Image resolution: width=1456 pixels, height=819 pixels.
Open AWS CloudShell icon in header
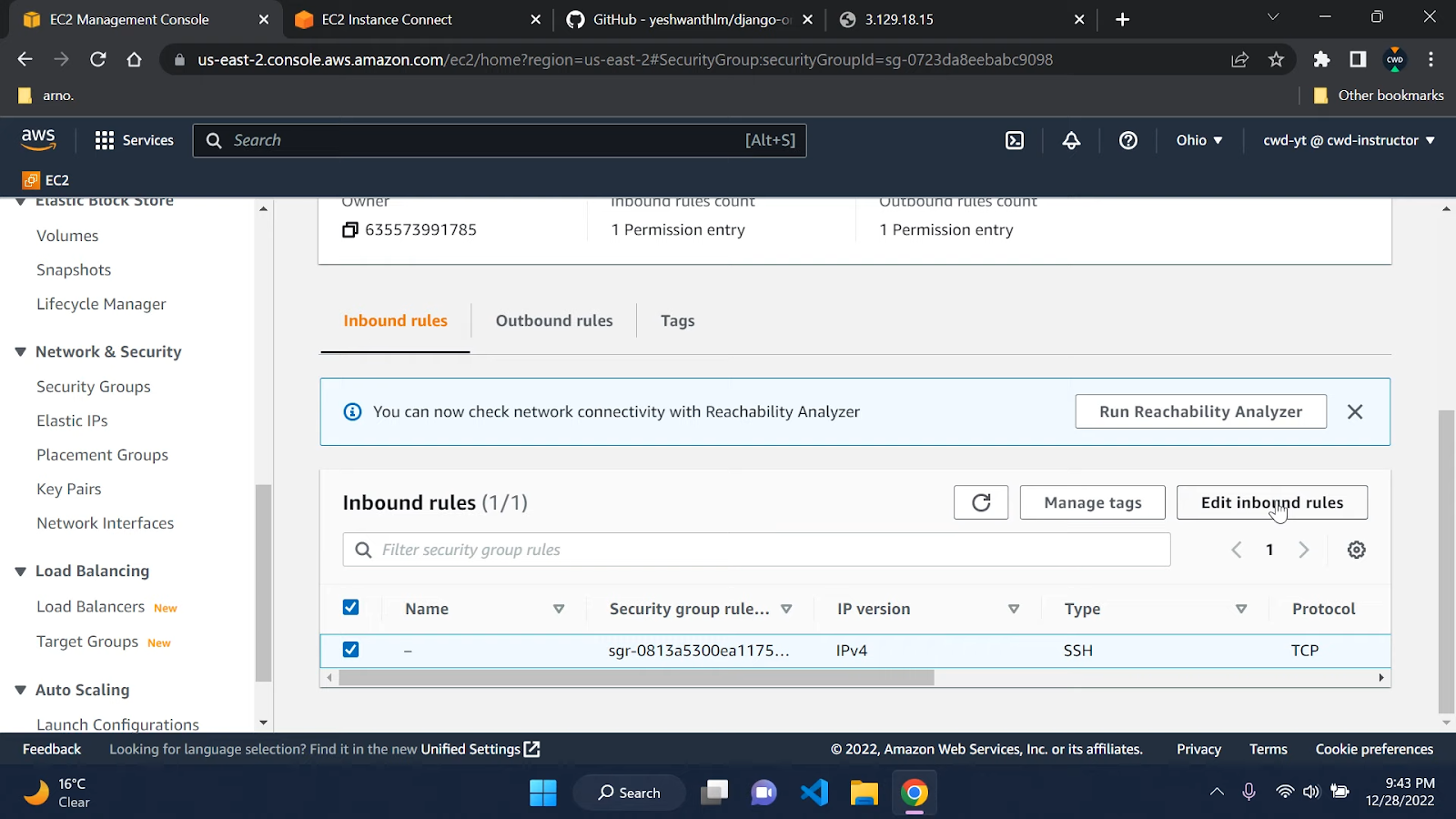pyautogui.click(x=1015, y=140)
